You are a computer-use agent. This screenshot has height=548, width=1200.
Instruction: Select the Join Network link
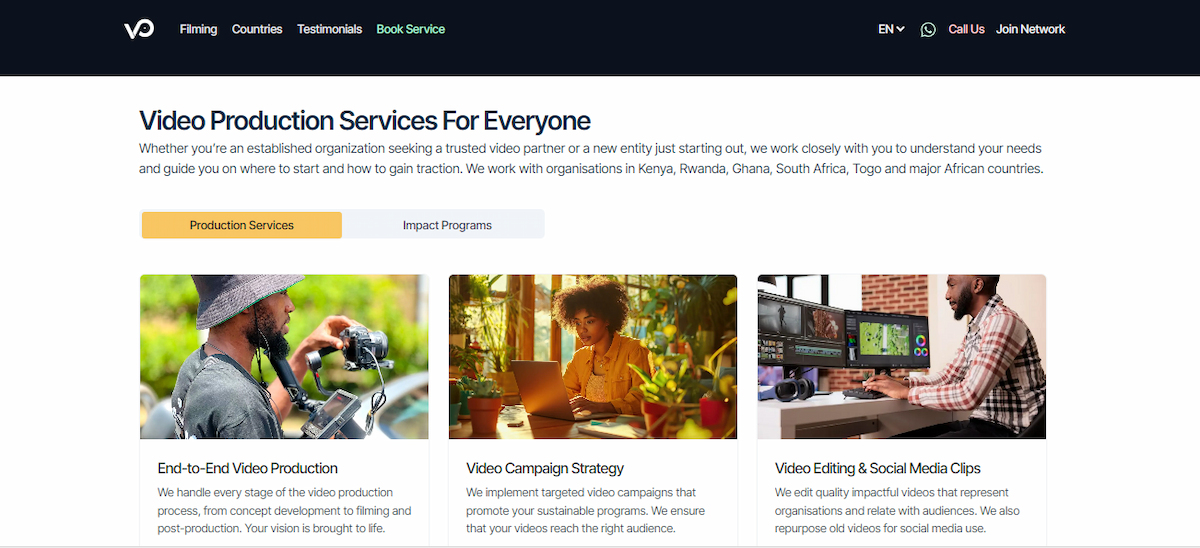[x=1030, y=29]
